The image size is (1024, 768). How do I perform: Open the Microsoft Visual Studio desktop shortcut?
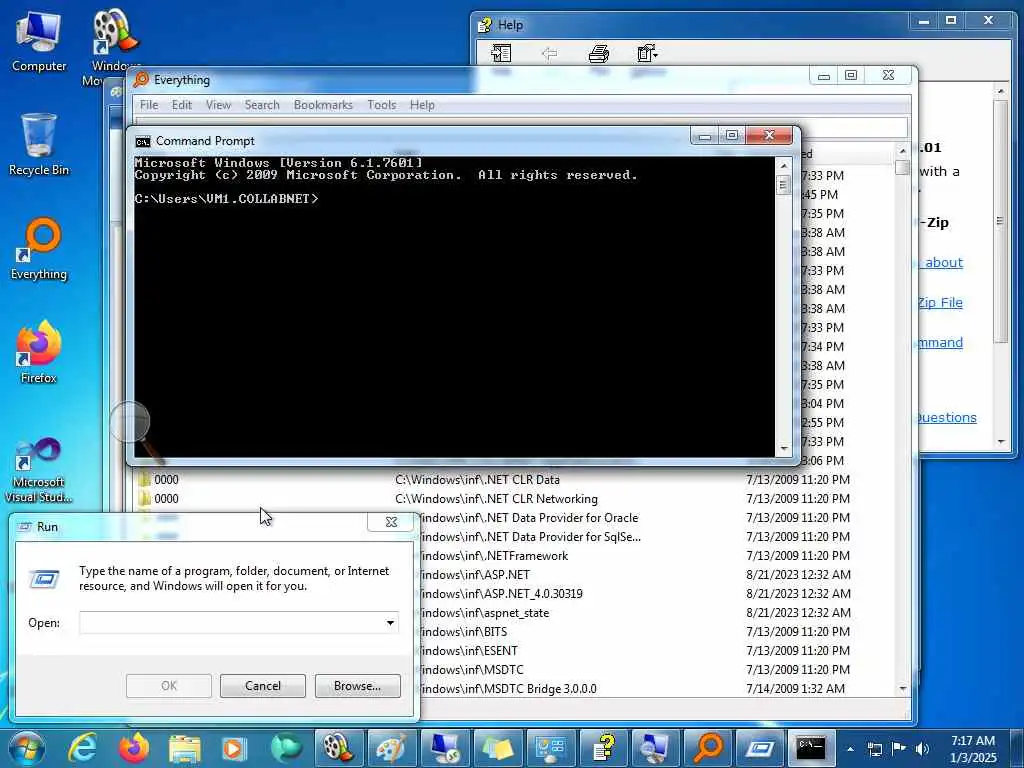pyautogui.click(x=39, y=470)
